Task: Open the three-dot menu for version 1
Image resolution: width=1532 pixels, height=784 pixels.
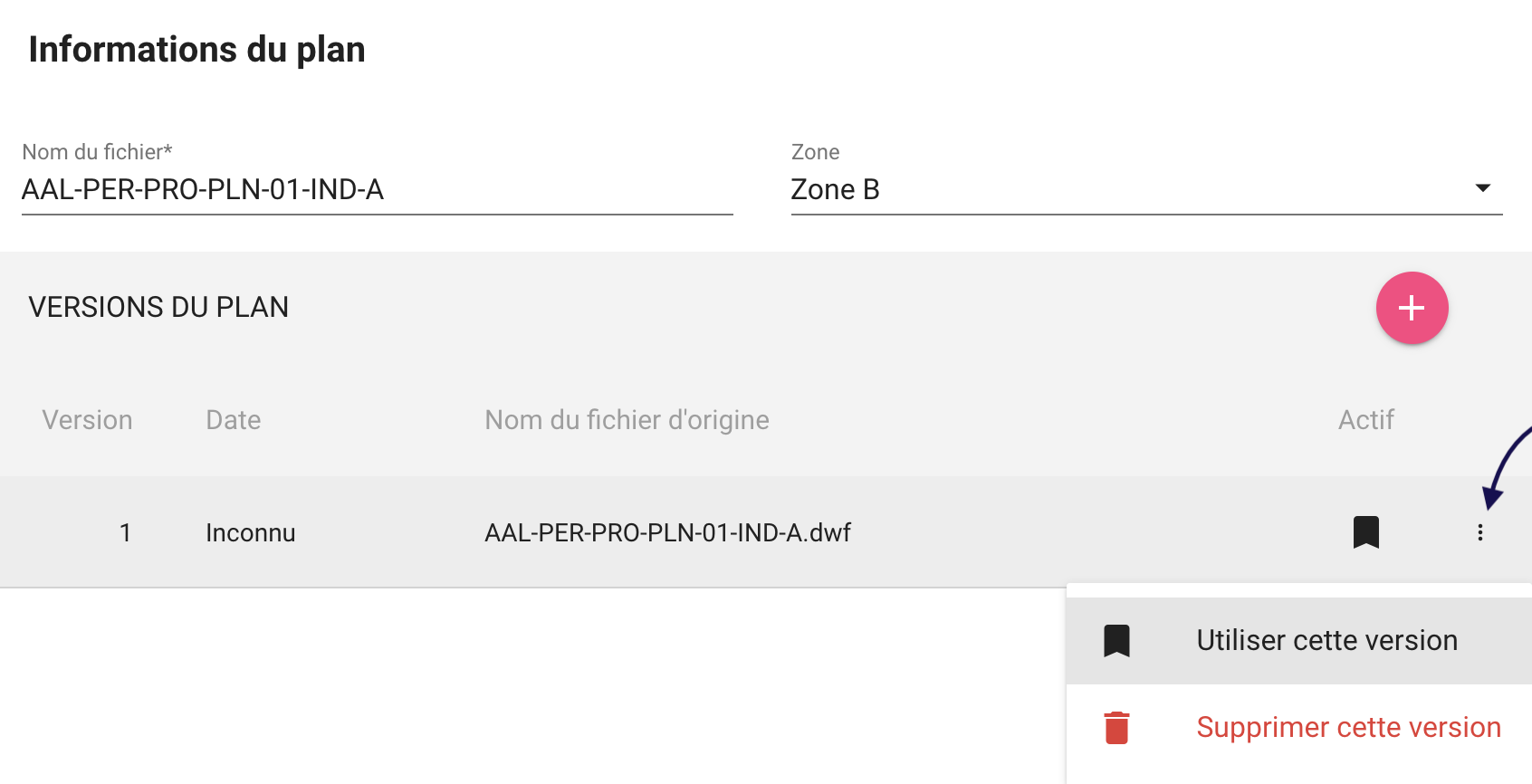Action: pyautogui.click(x=1479, y=532)
